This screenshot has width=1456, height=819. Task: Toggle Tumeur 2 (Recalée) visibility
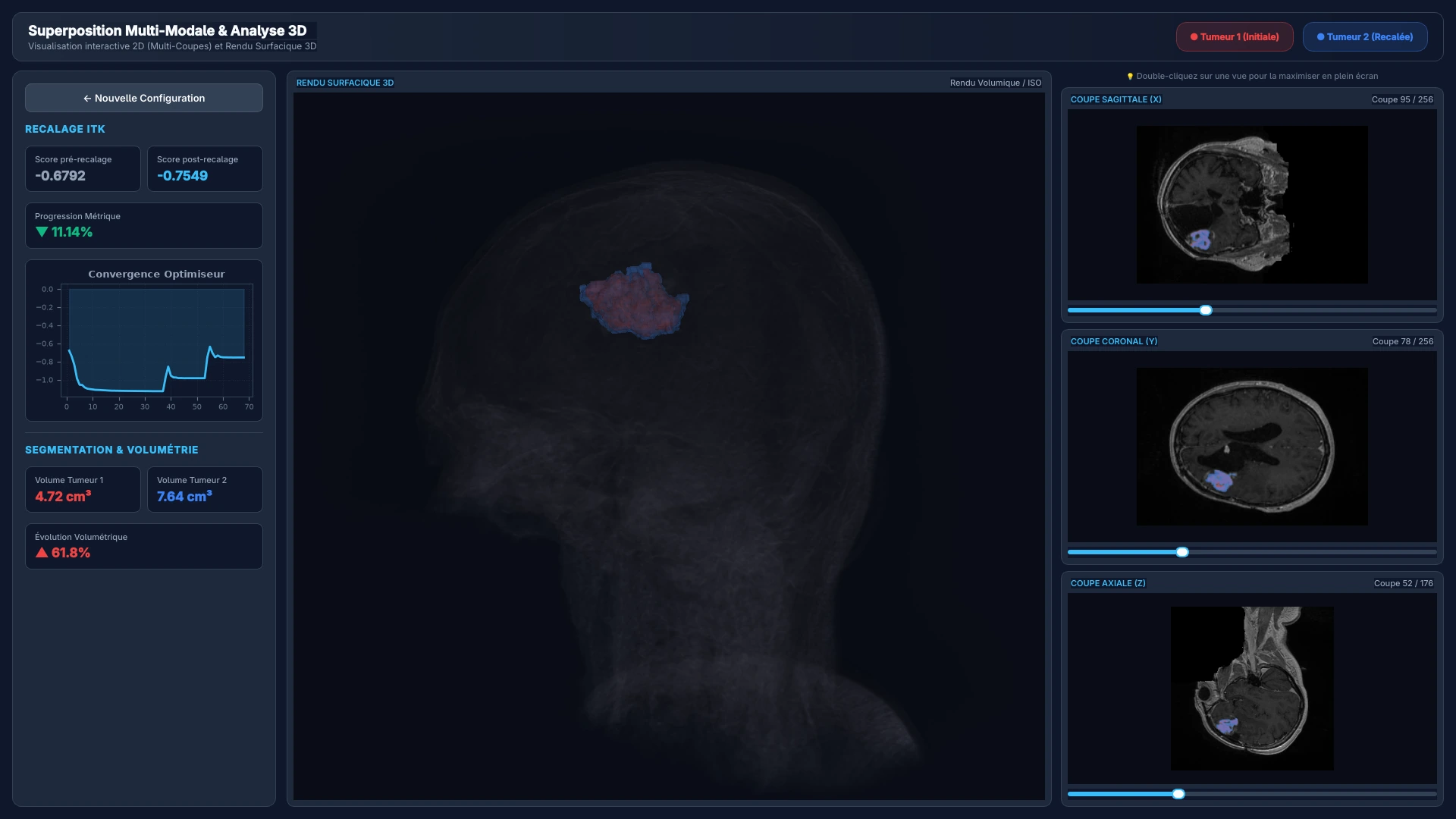click(x=1365, y=36)
